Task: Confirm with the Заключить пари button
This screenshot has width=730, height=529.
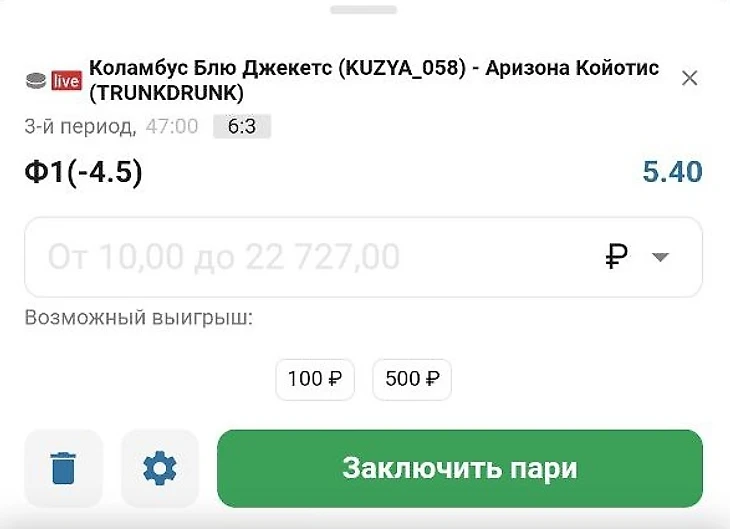Action: 460,468
